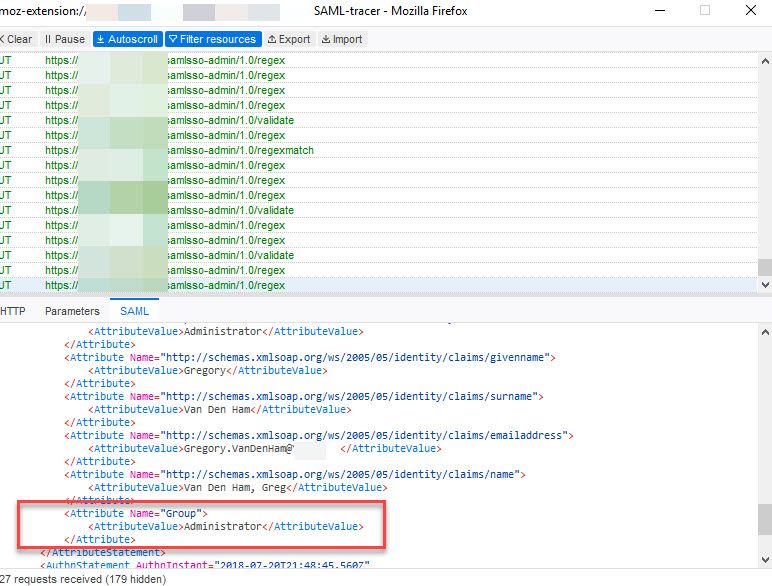Click the Attribute Name="Group" line
Image resolution: width=772 pixels, height=586 pixels.
136,513
